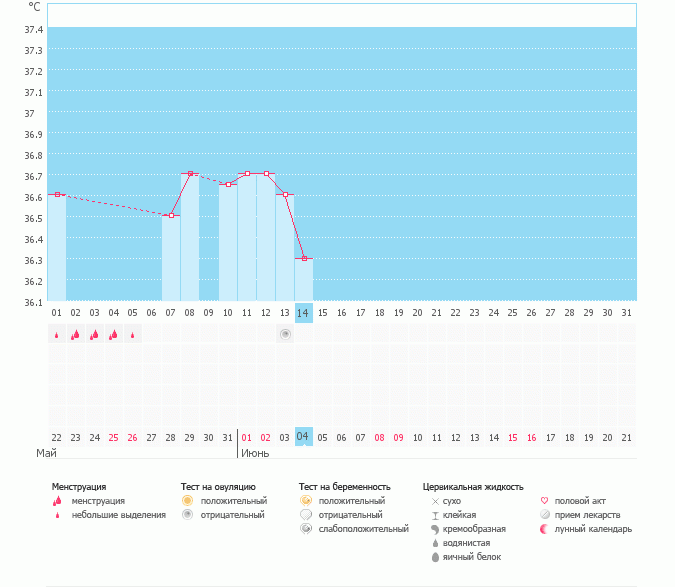Click the light spotting icon on cycle day 01
675x587 pixels.
(56, 335)
